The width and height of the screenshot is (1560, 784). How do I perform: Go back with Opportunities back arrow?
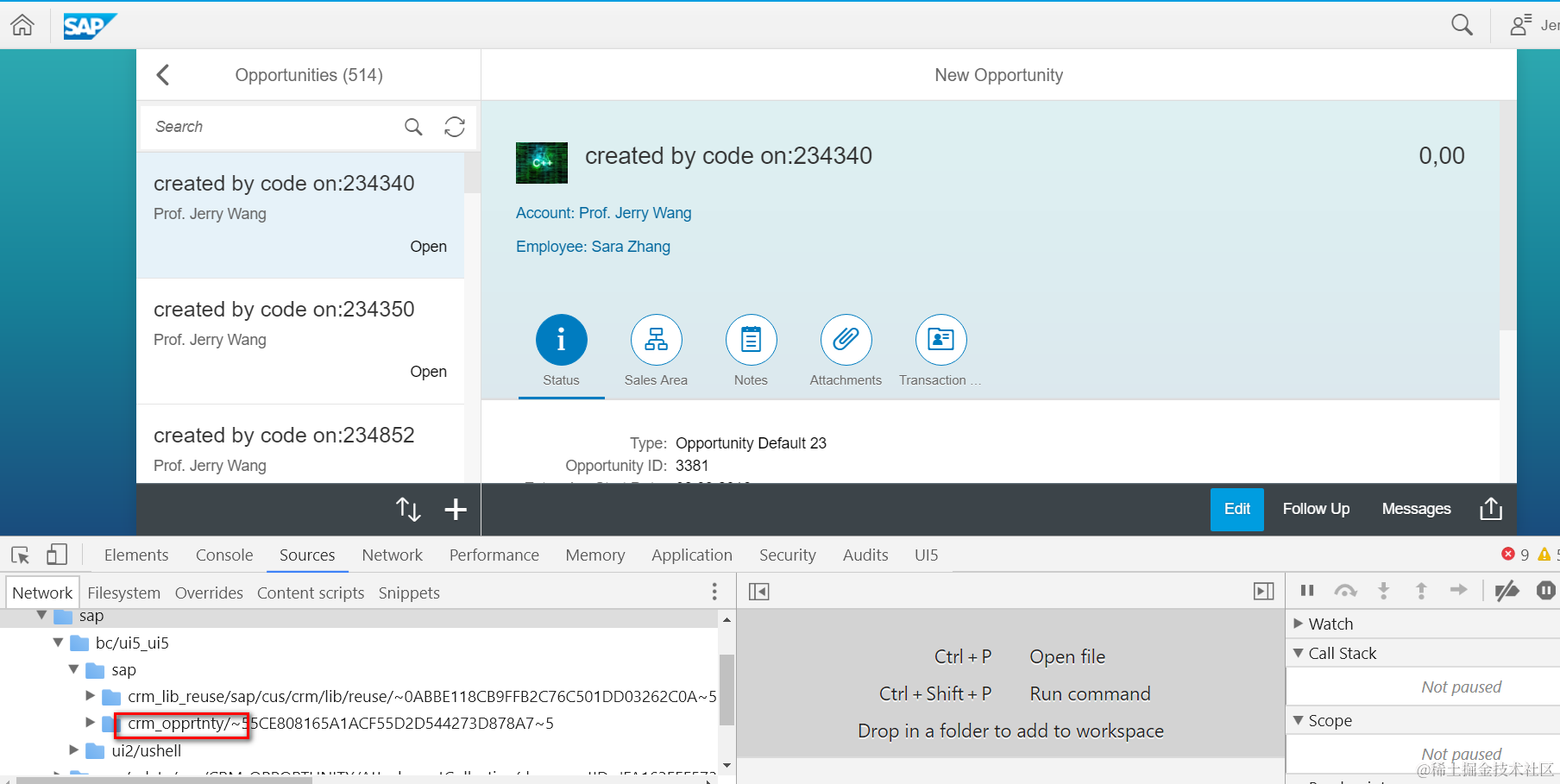tap(163, 75)
